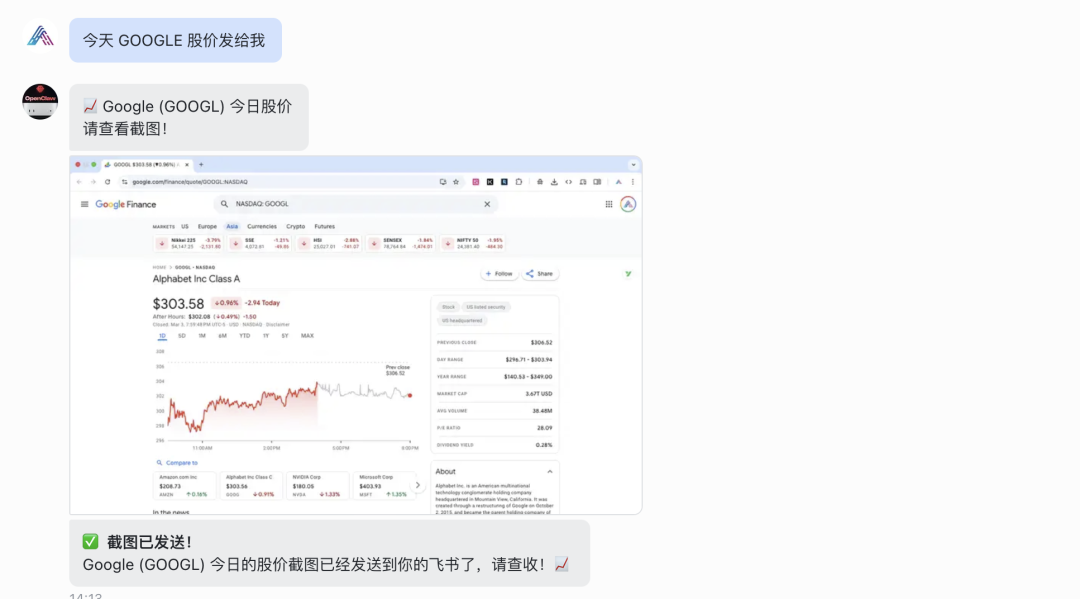The image size is (1080, 599).
Task: Clear the NASDAQ: GOOGL search with X
Action: point(487,204)
